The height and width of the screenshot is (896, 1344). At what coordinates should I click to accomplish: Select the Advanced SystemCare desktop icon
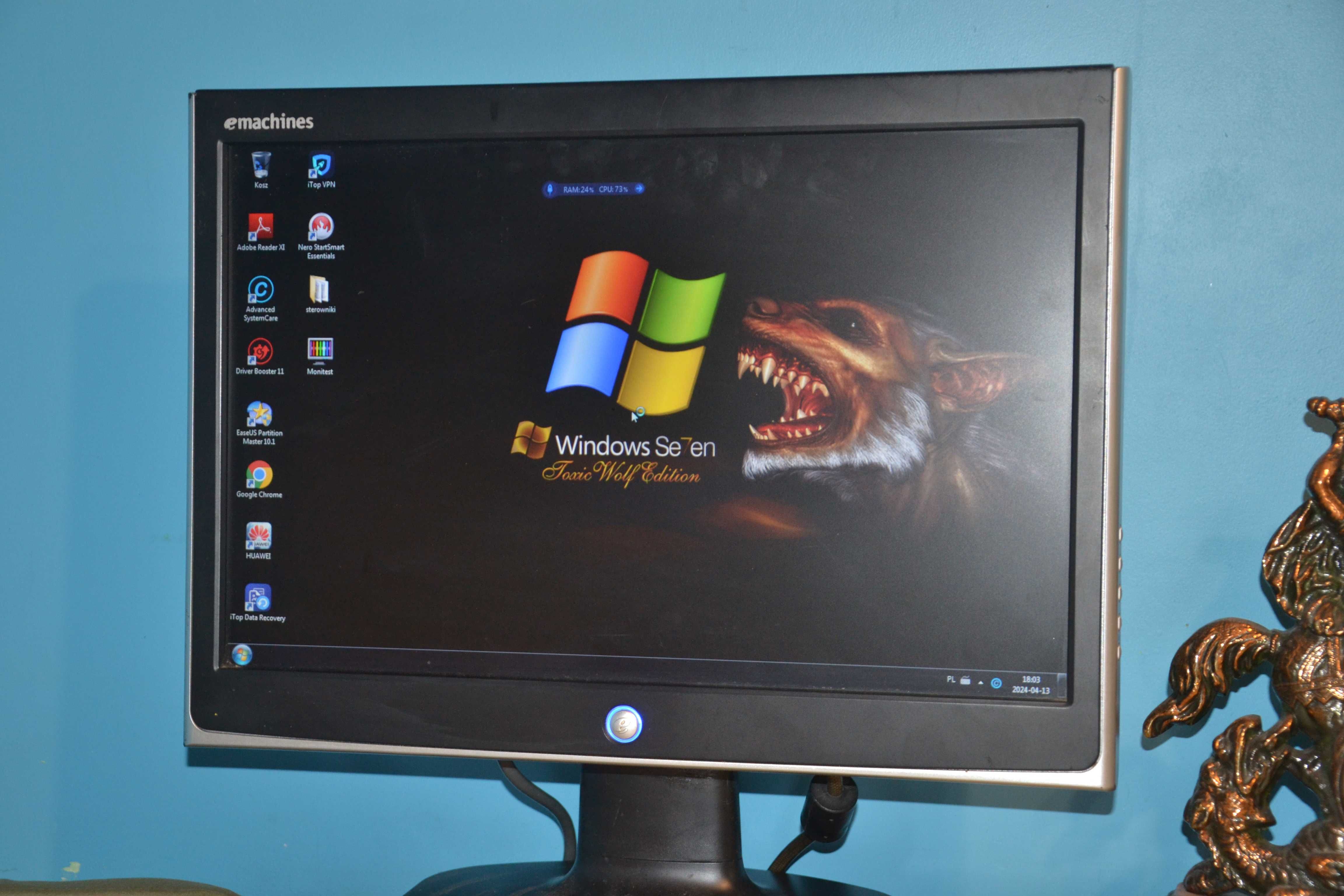tap(260, 299)
